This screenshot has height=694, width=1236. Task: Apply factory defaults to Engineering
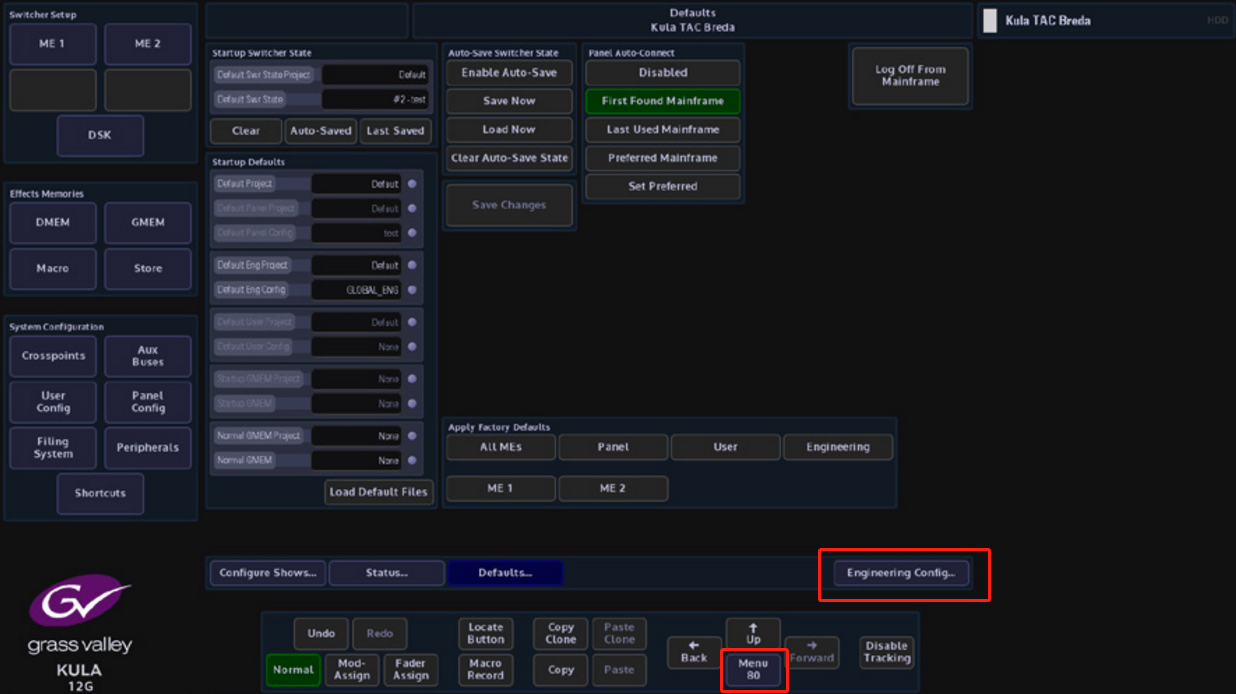pos(838,447)
